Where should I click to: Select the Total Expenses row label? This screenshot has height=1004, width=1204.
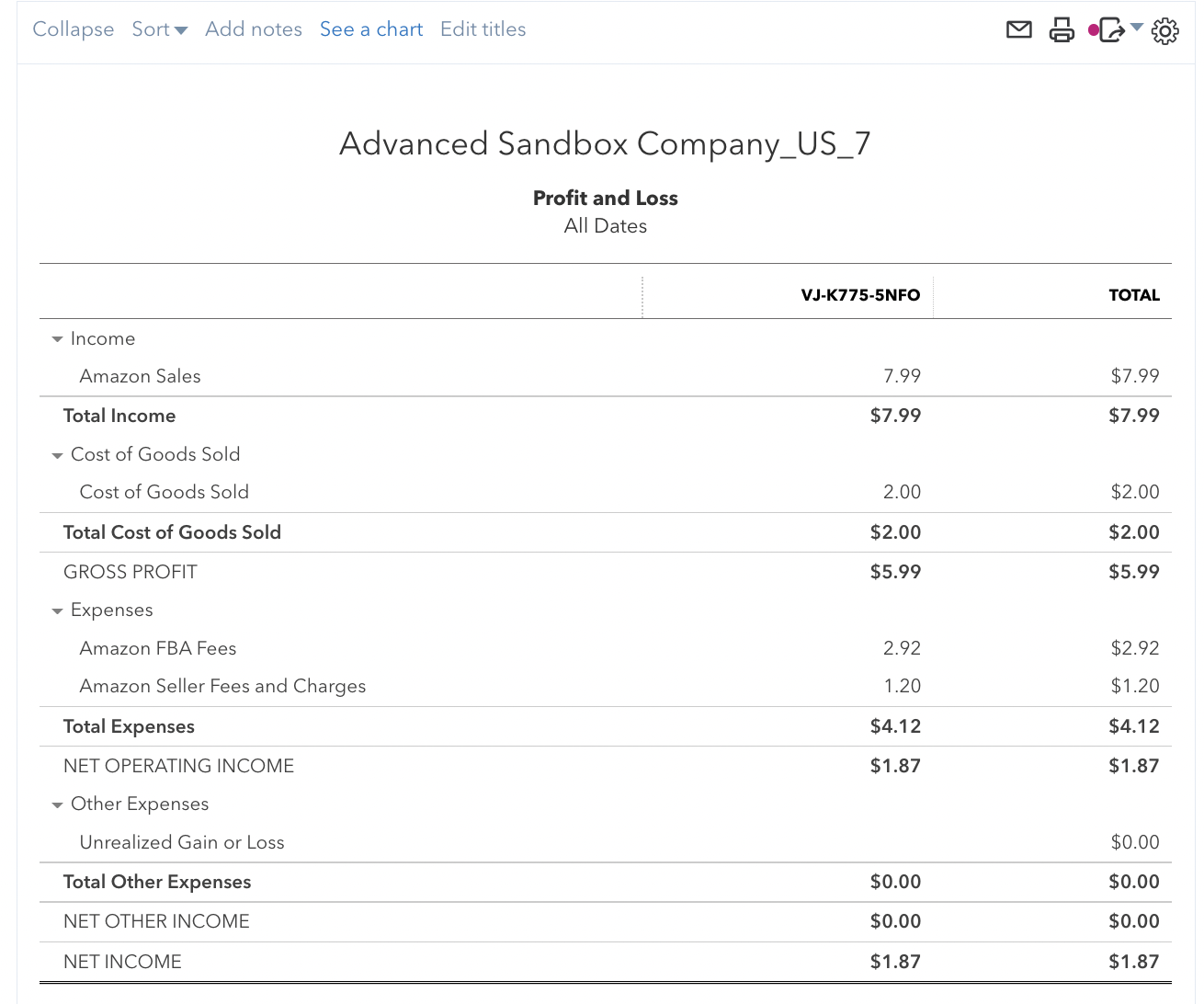[129, 726]
